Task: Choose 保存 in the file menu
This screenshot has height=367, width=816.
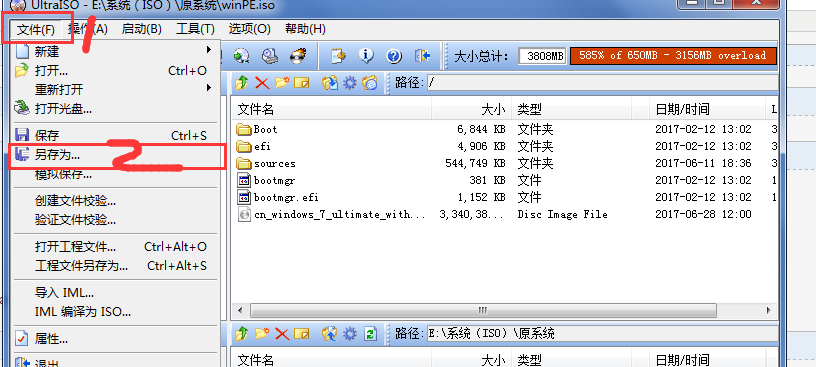Action: [x=115, y=136]
